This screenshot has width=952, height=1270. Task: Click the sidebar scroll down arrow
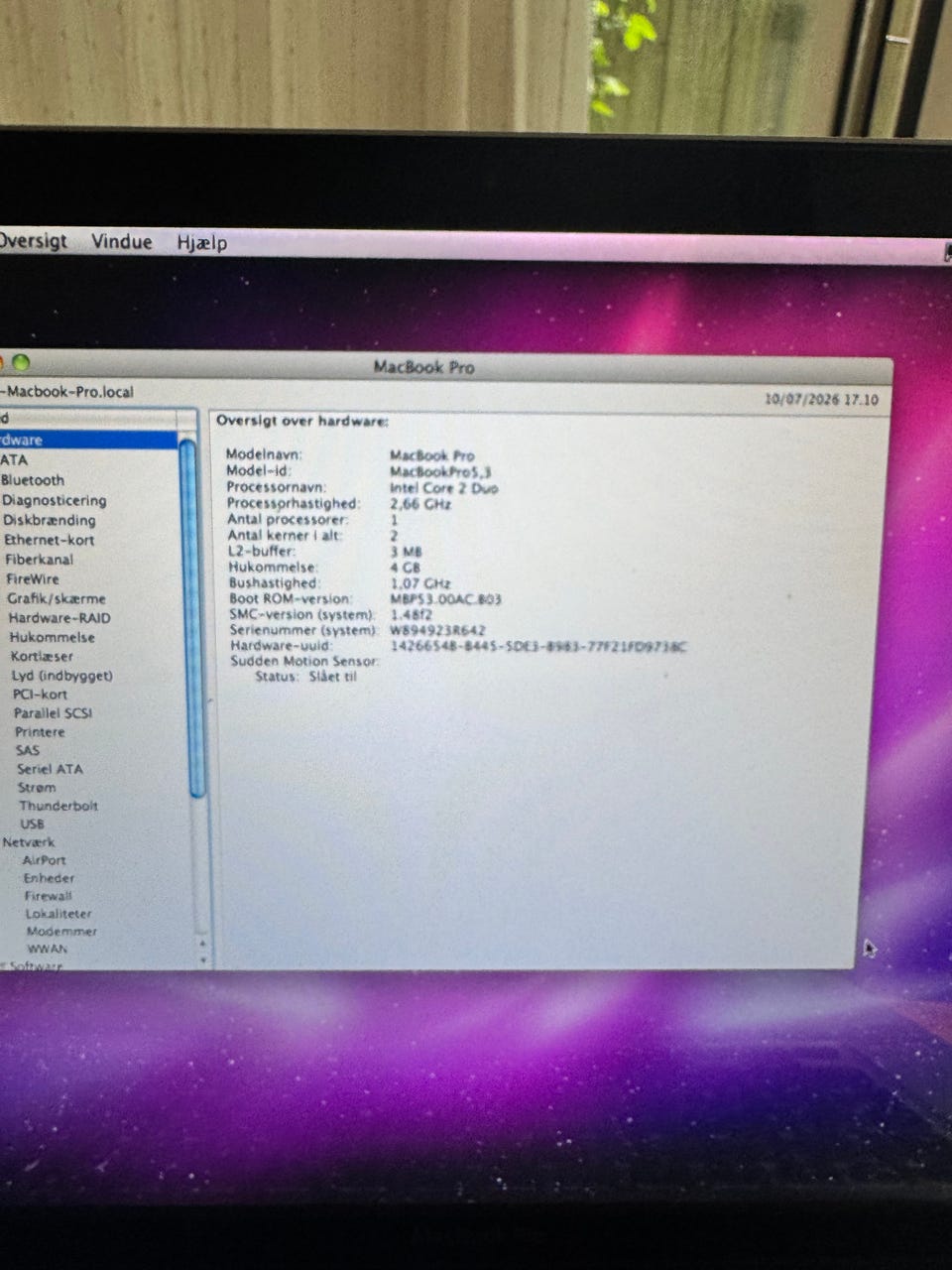(202, 960)
